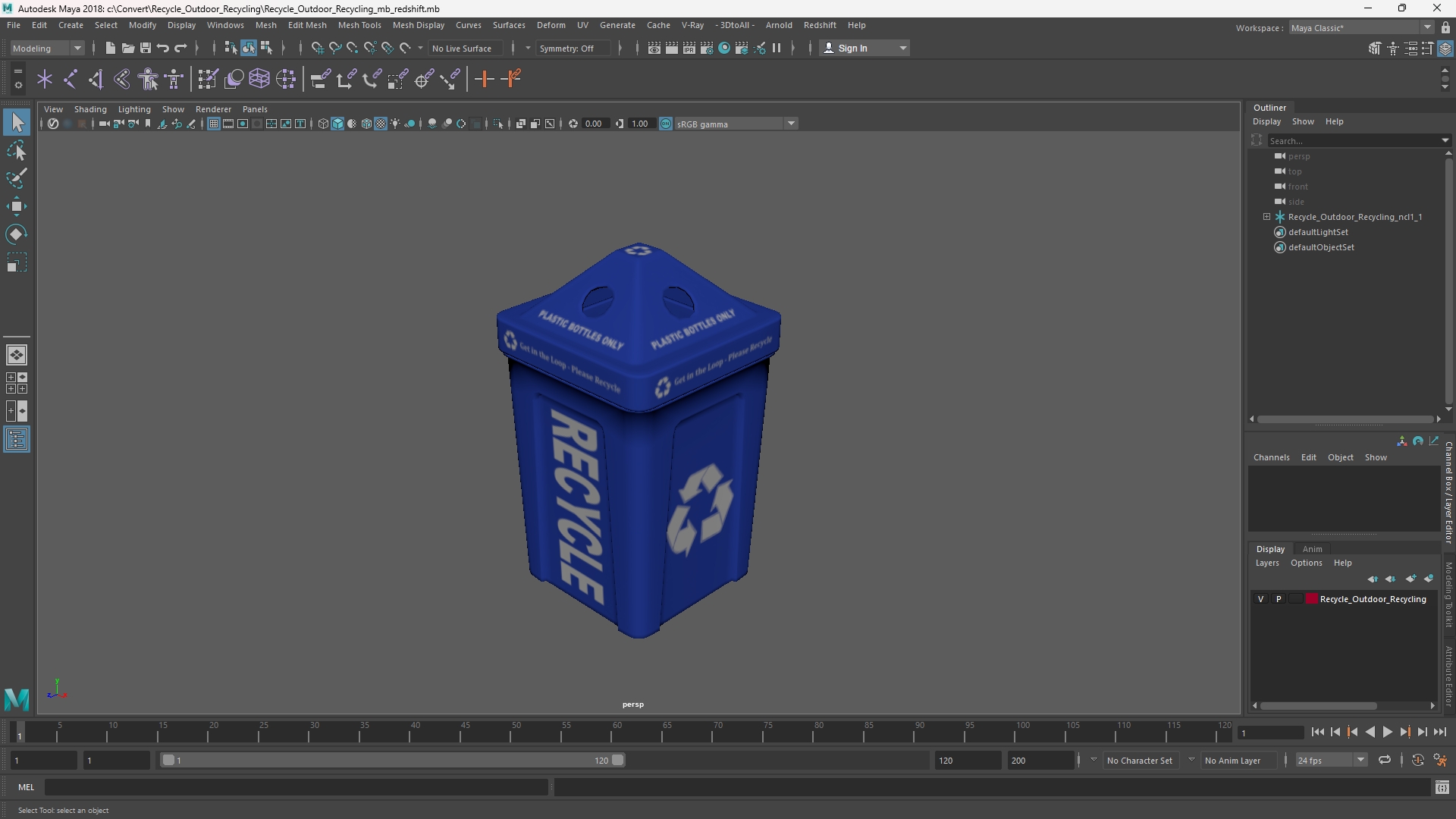Go to the start of playback range
This screenshot has height=819, width=1456.
[x=1317, y=733]
